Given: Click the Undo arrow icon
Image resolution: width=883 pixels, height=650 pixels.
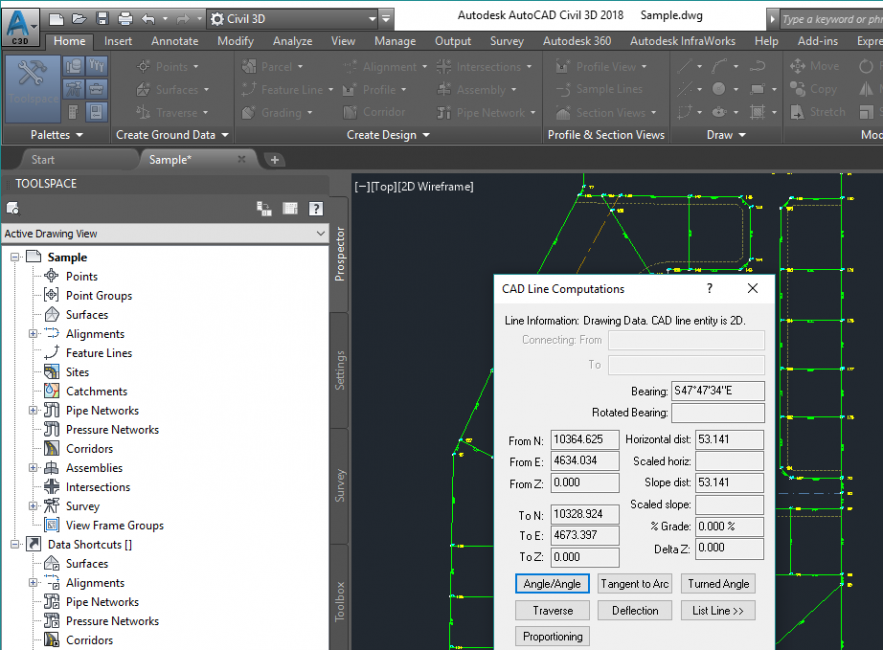Looking at the screenshot, I should [149, 19].
